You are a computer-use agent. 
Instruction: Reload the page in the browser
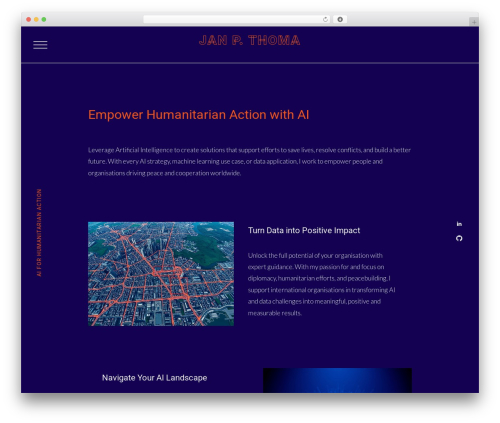pos(325,19)
